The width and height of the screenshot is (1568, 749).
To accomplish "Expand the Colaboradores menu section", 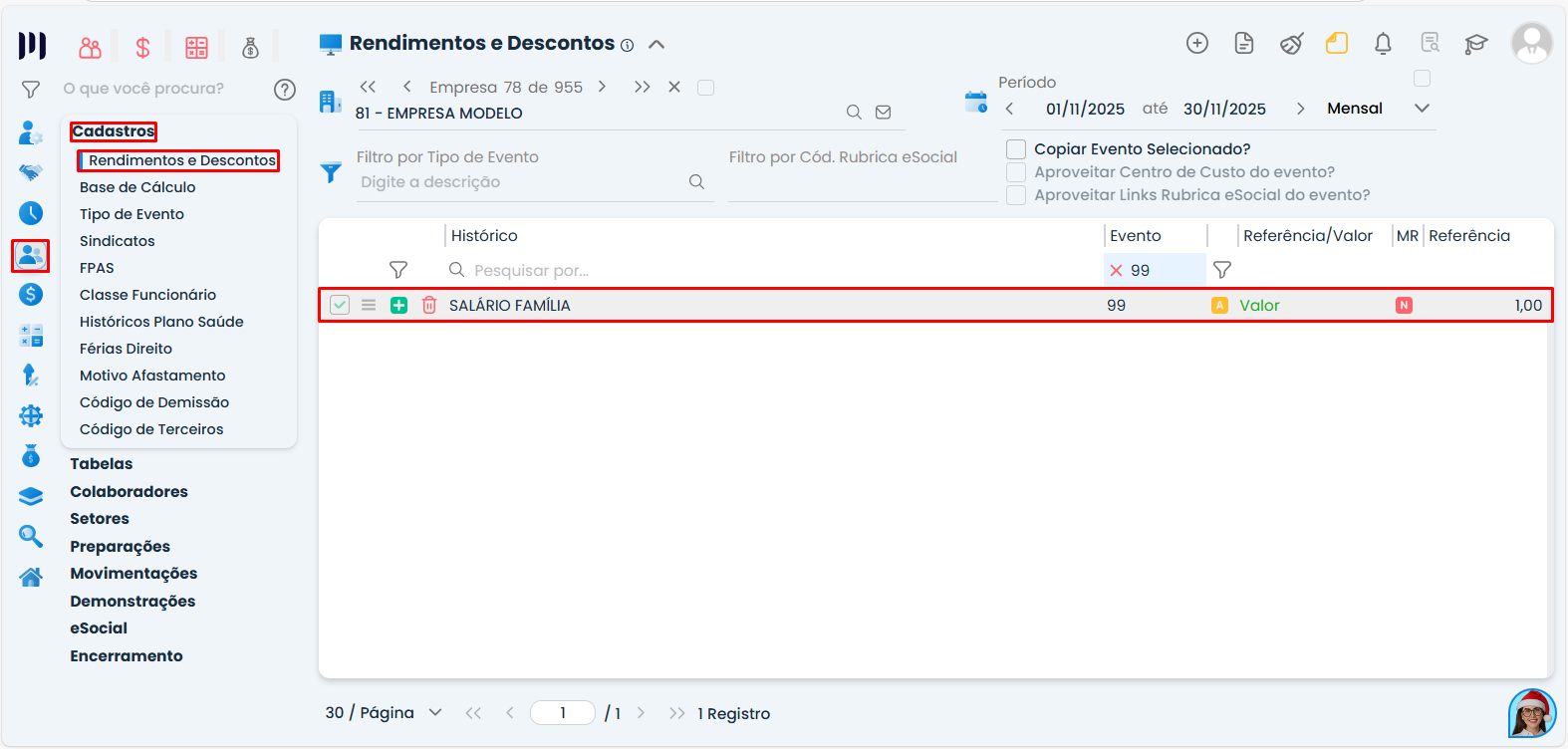I will [x=129, y=492].
